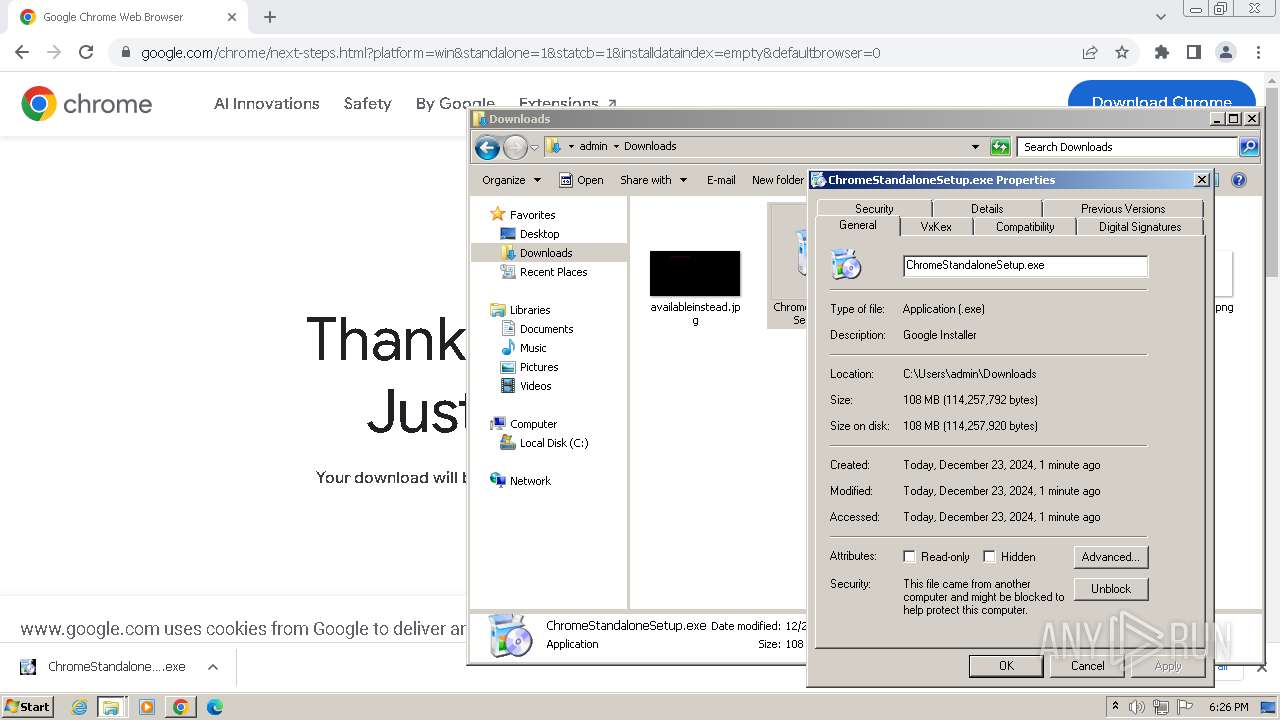Open Explorer help question mark icon
Viewport: 1280px width, 720px height.
(x=1239, y=180)
